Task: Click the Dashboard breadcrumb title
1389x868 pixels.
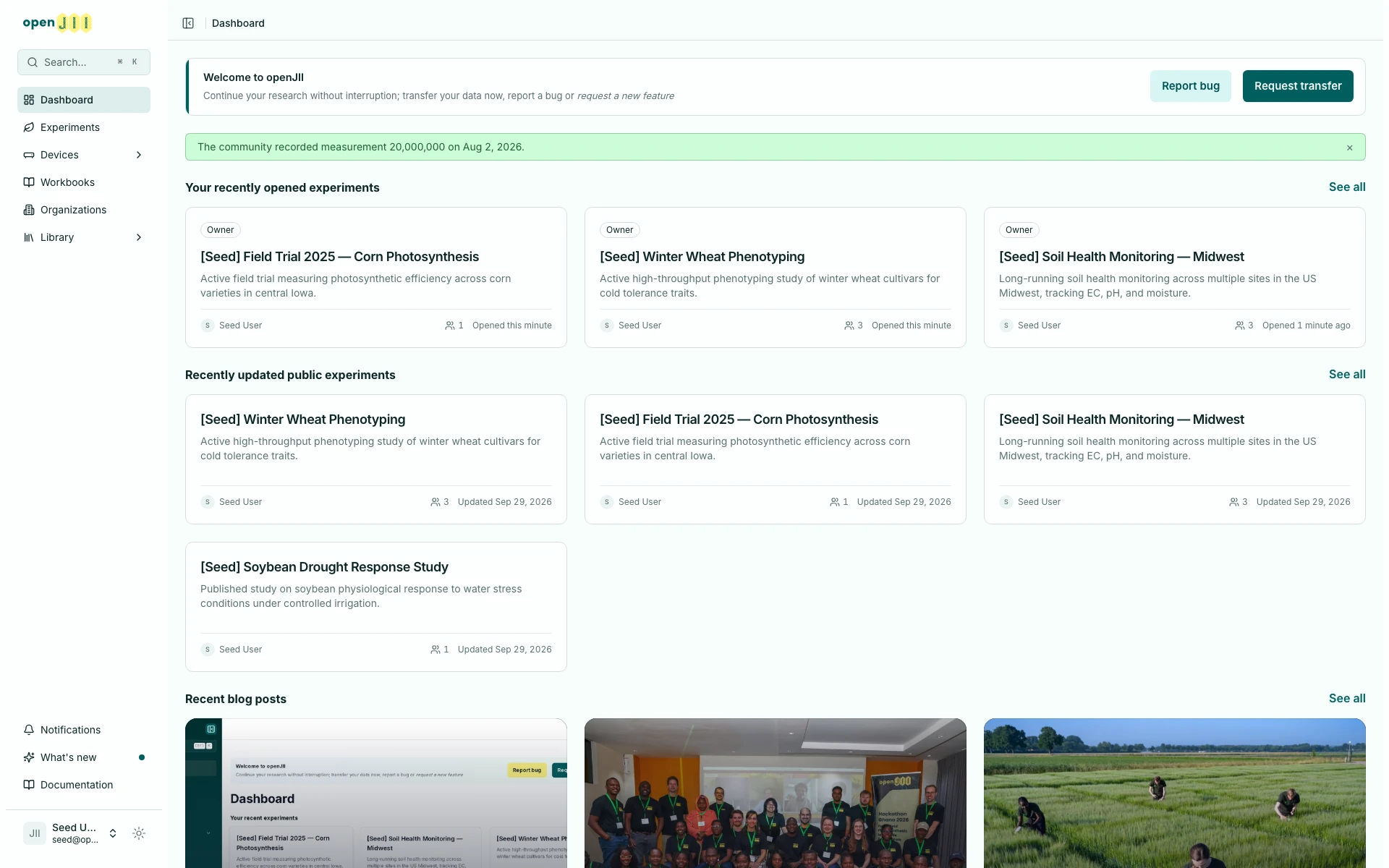Action: point(238,23)
